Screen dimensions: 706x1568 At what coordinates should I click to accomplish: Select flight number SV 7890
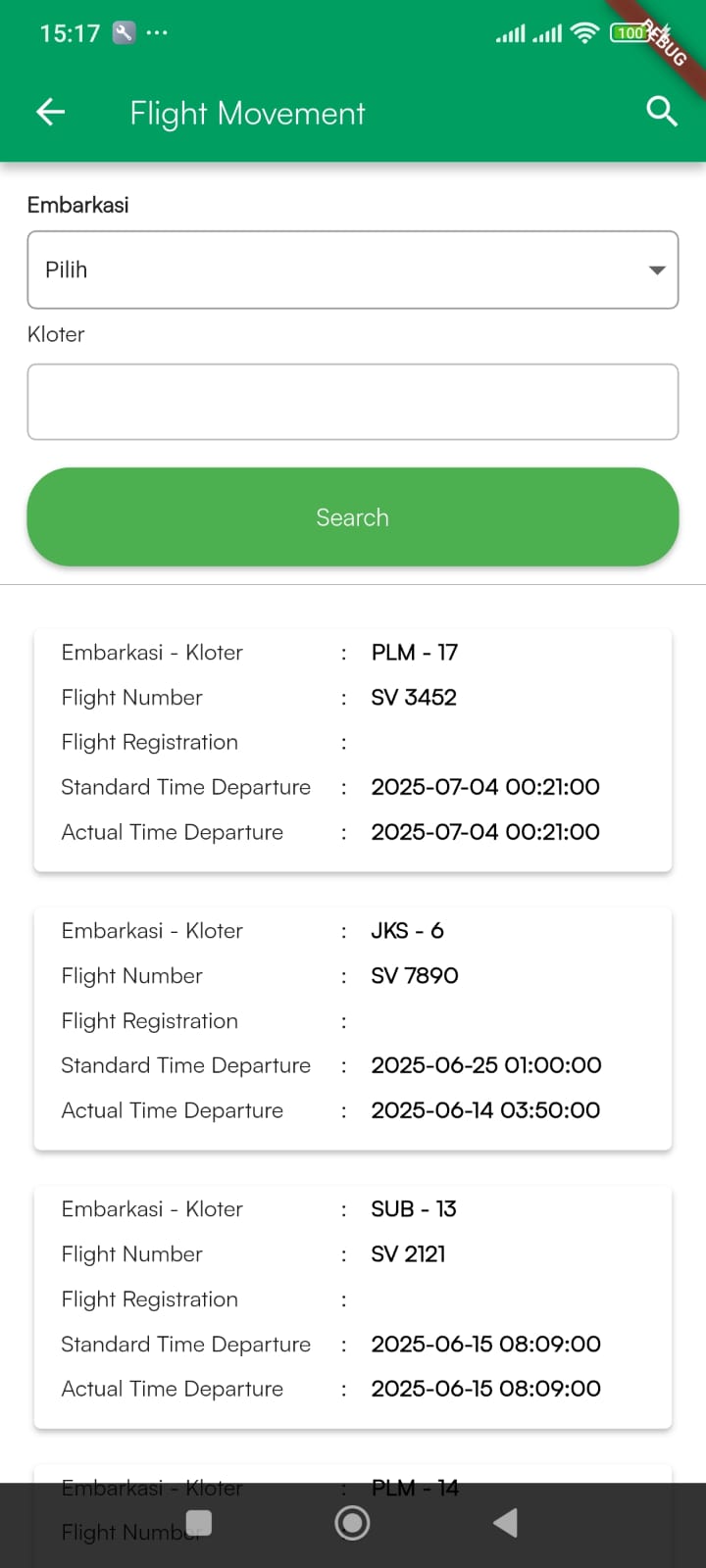tap(415, 976)
